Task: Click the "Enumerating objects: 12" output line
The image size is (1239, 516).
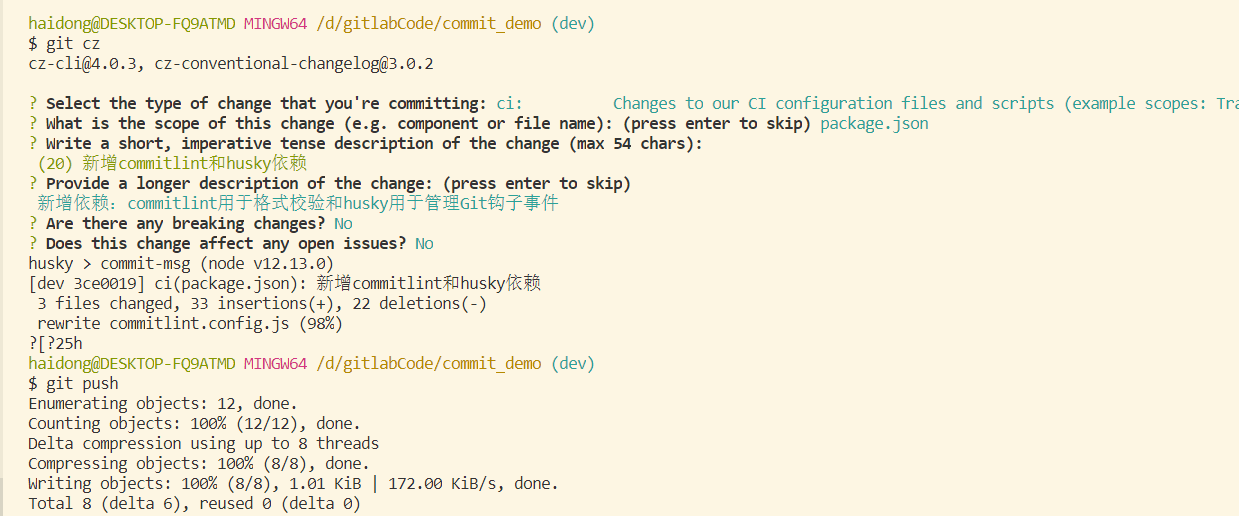Action: click(162, 404)
